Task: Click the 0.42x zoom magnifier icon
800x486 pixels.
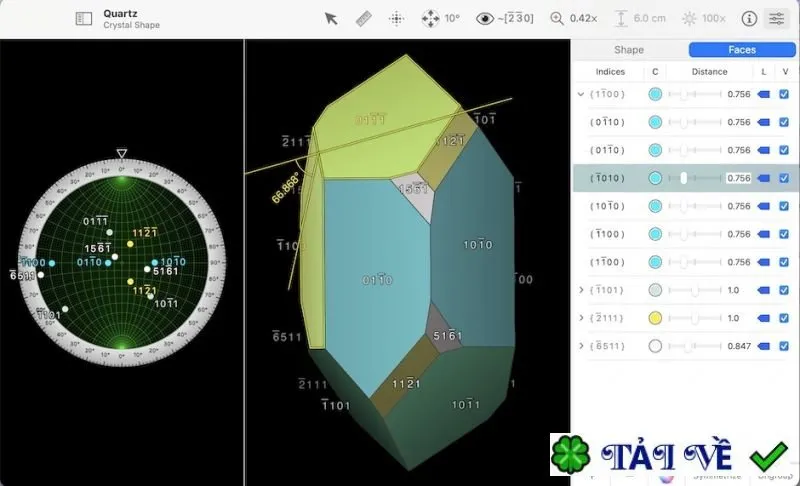Action: pos(557,19)
